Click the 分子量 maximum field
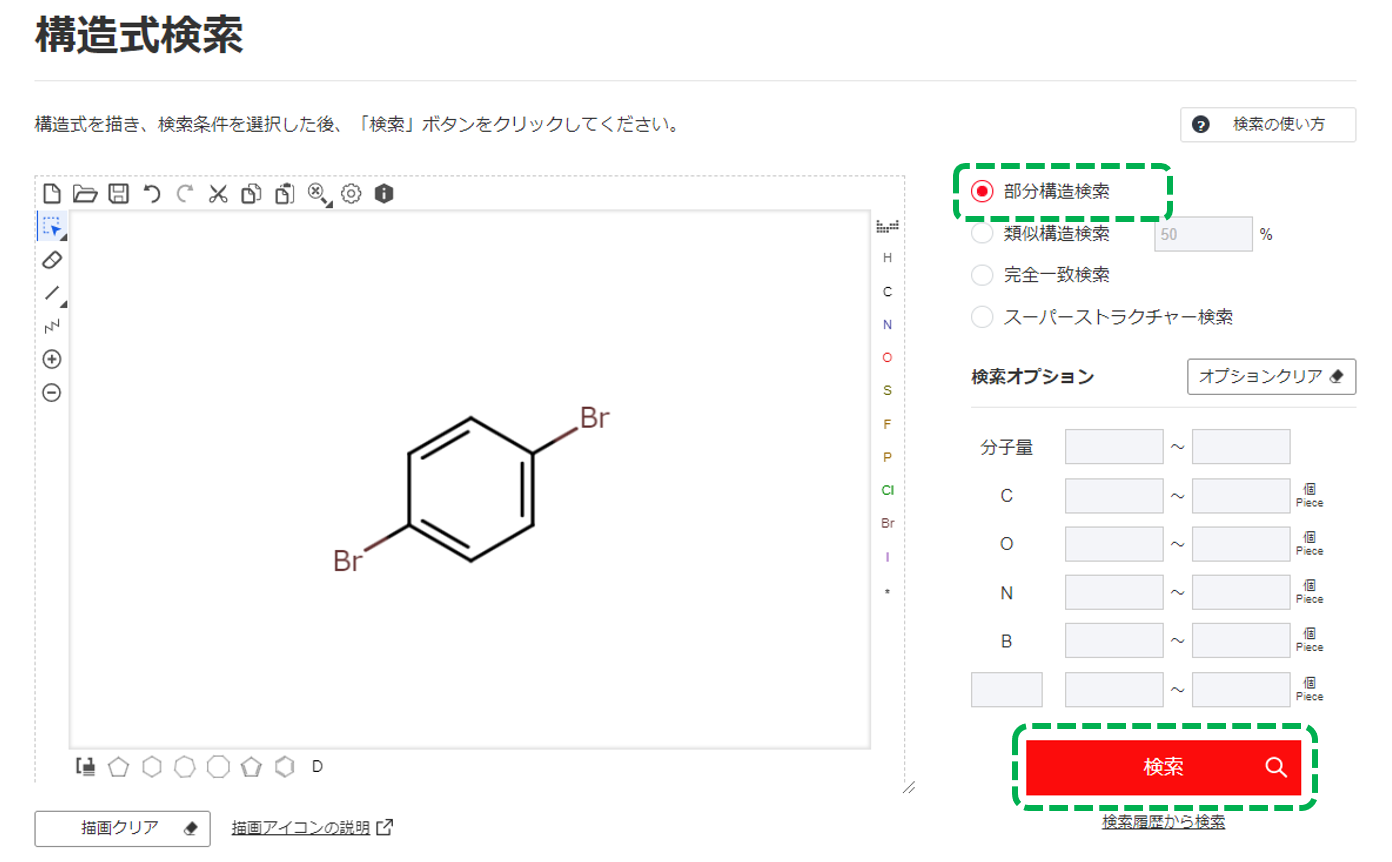 click(1241, 447)
